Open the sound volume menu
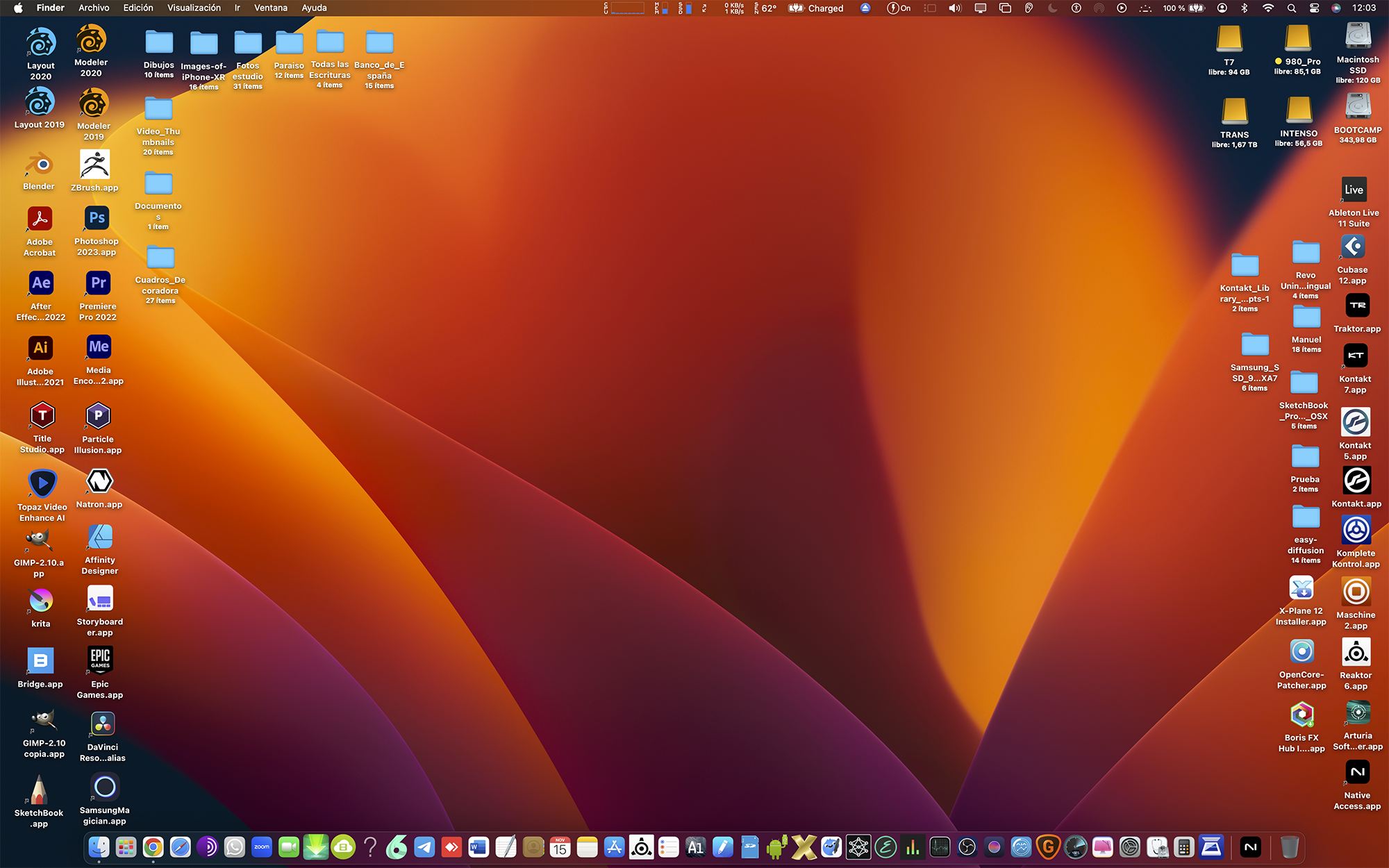This screenshot has width=1389, height=868. [x=955, y=8]
